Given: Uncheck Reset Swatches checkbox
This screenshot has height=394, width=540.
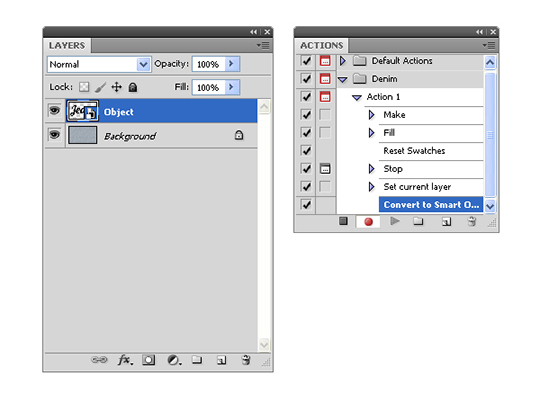Looking at the screenshot, I should pos(306,151).
